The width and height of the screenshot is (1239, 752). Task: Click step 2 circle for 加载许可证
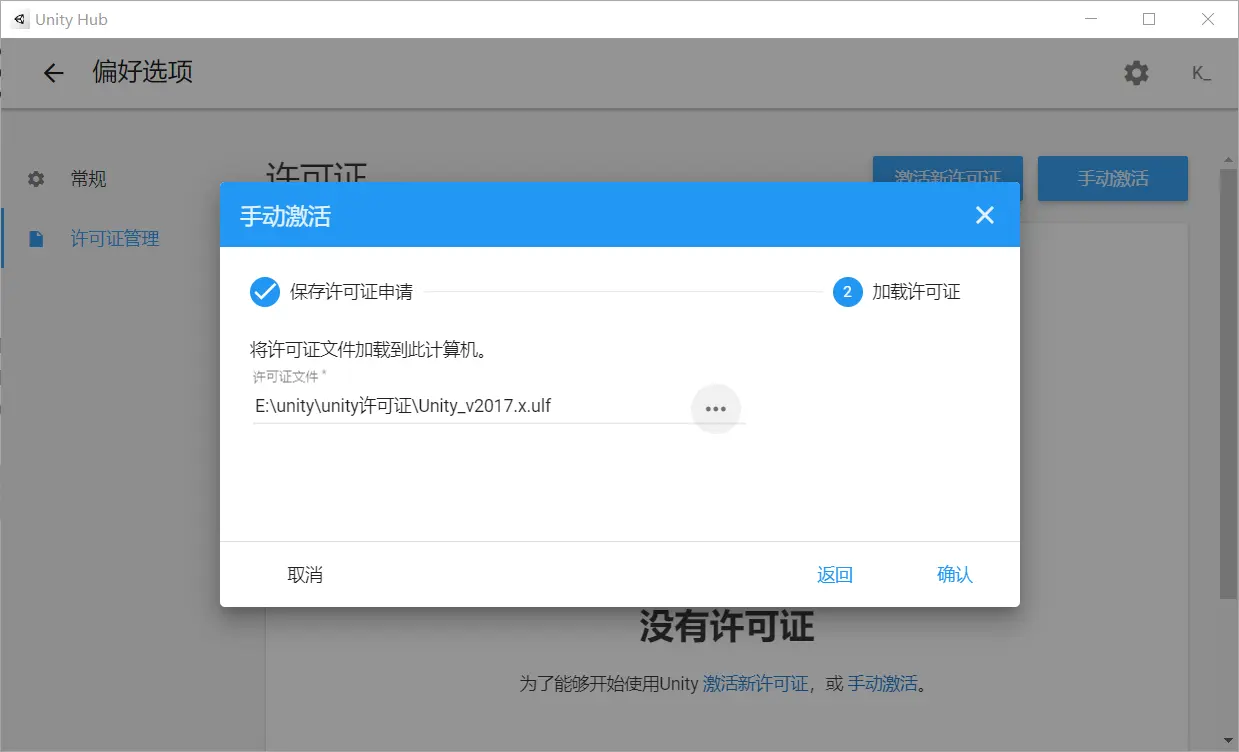pos(847,292)
